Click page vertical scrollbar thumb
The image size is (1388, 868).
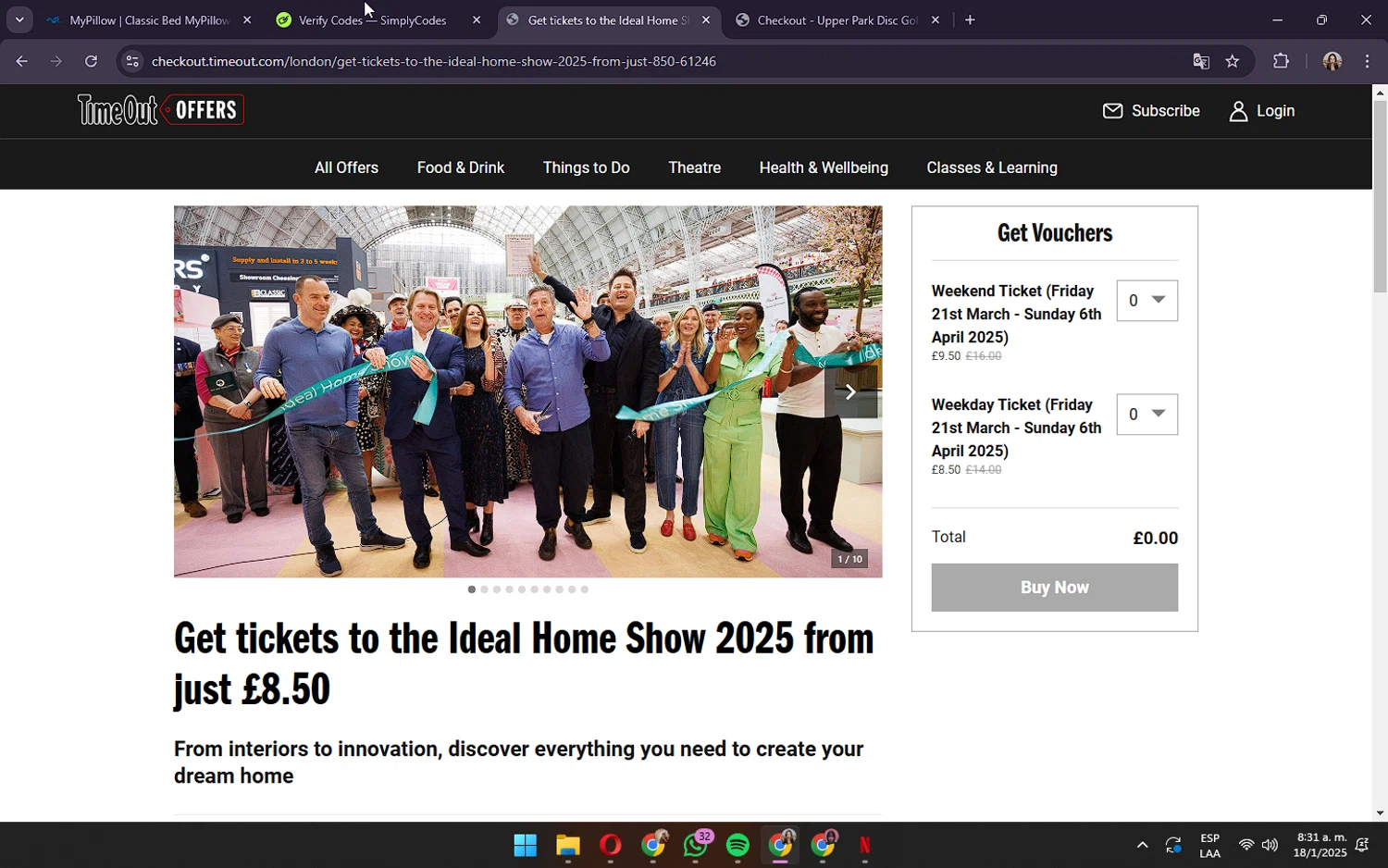click(x=1380, y=196)
